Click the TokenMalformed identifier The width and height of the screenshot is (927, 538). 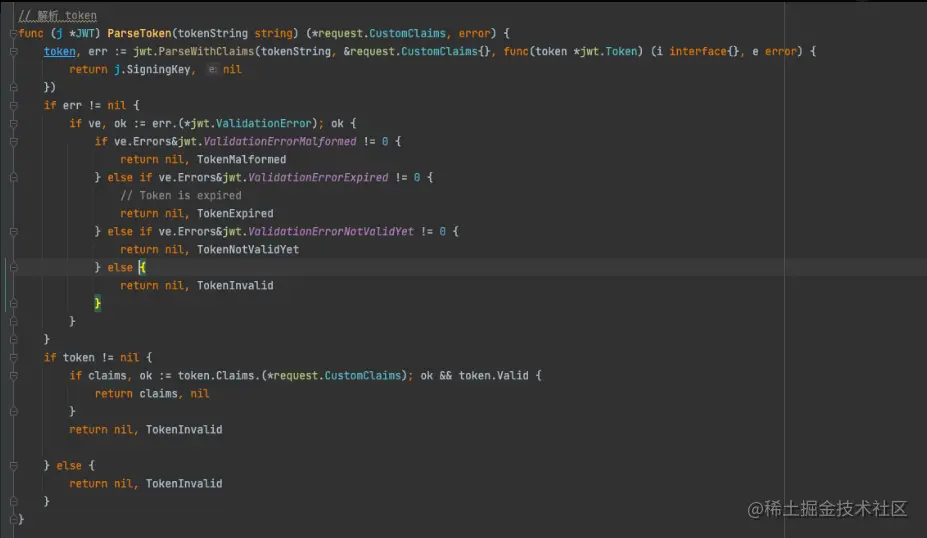[x=241, y=160]
